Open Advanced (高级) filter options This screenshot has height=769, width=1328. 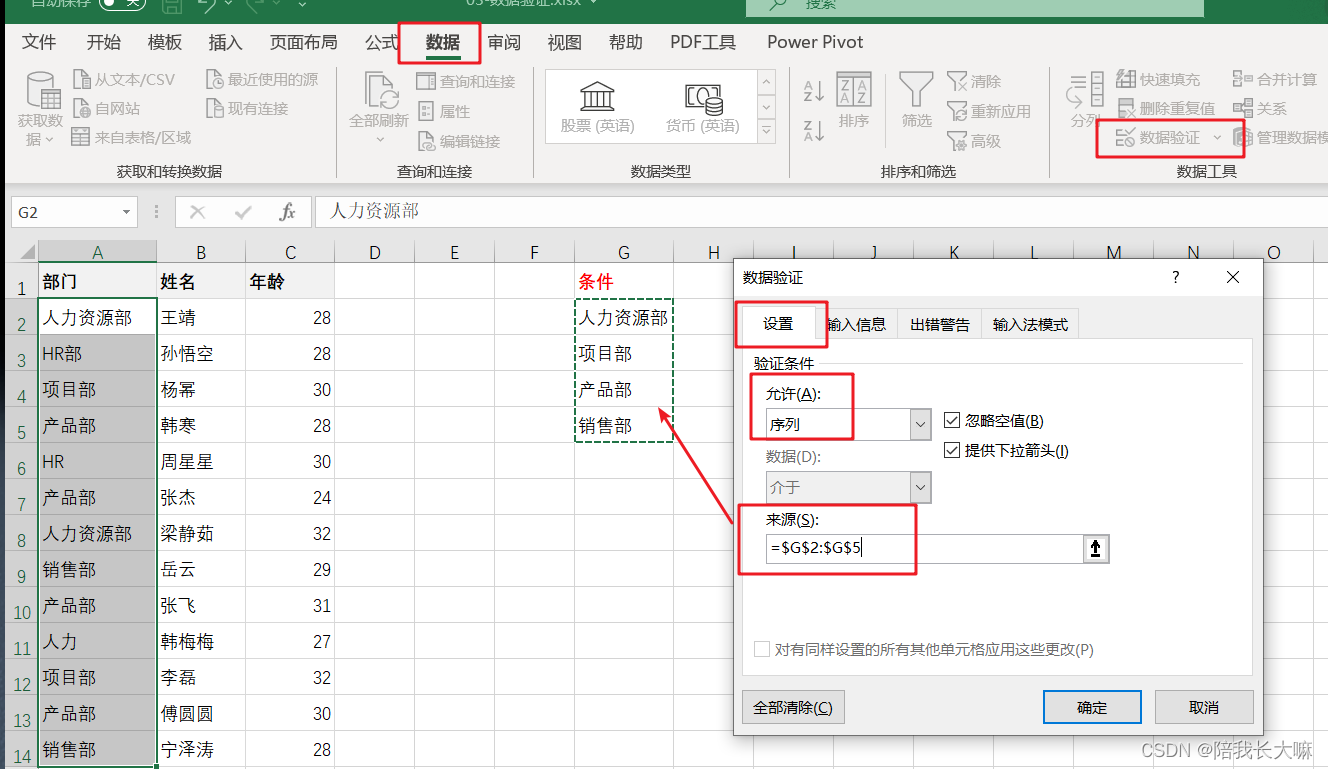(975, 141)
